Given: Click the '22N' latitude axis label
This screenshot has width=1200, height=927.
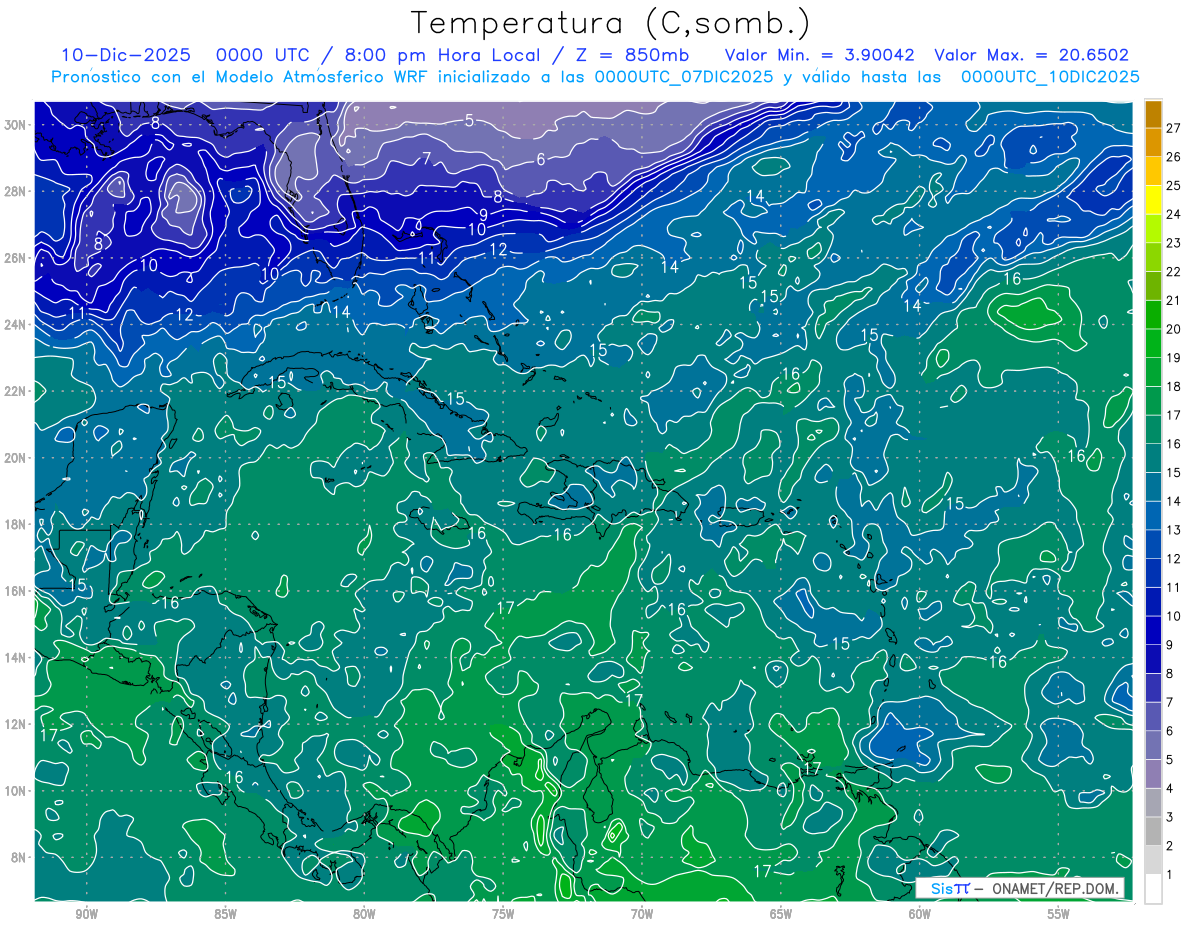Looking at the screenshot, I should [x=17, y=391].
